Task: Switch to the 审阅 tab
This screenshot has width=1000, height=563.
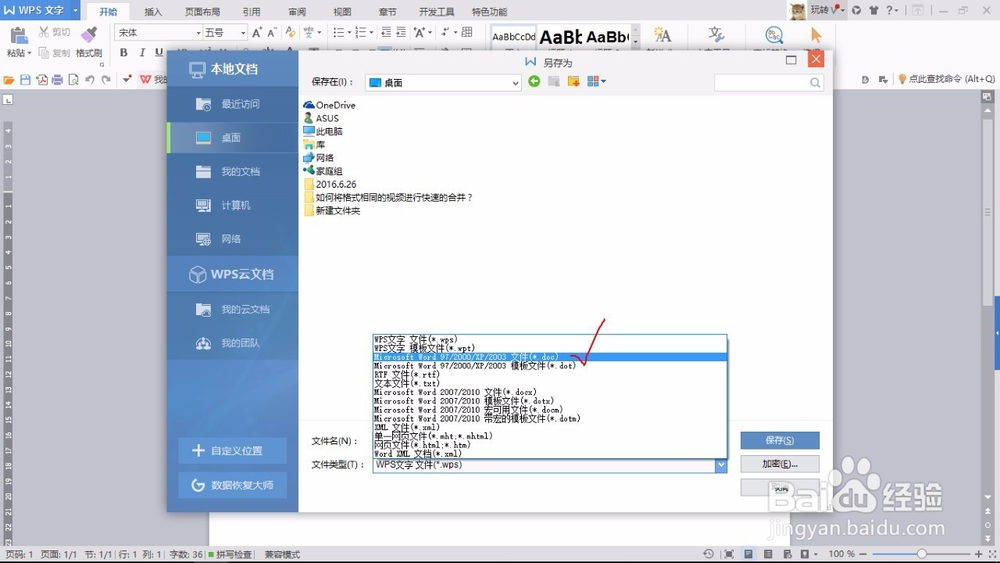Action: [x=297, y=11]
